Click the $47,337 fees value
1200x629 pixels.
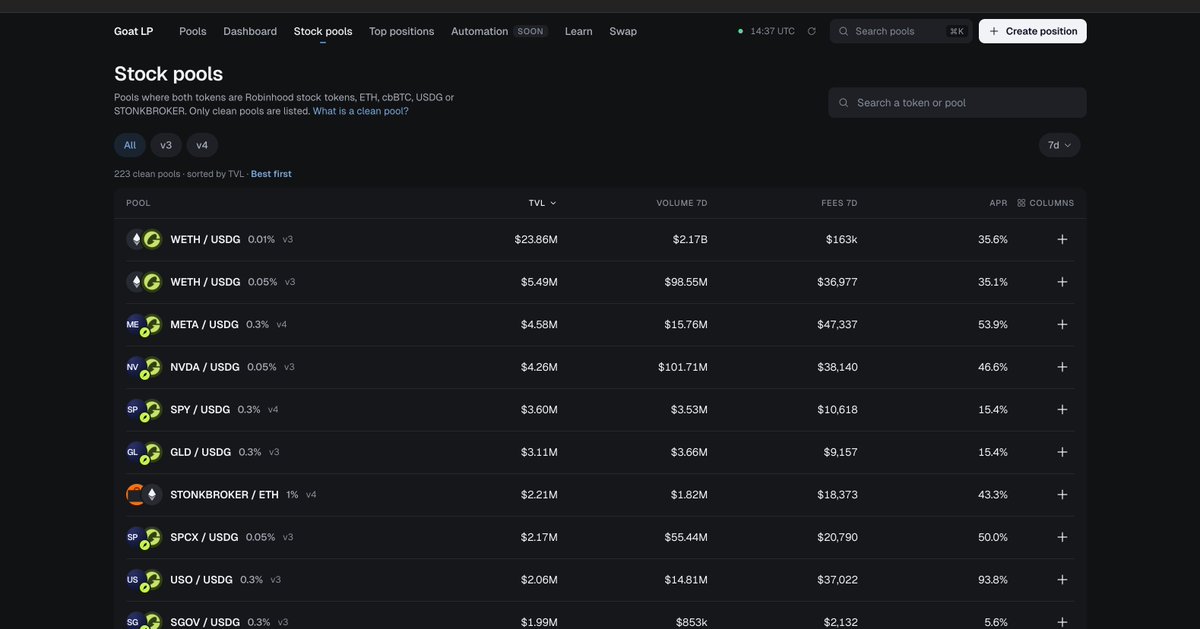coord(837,325)
